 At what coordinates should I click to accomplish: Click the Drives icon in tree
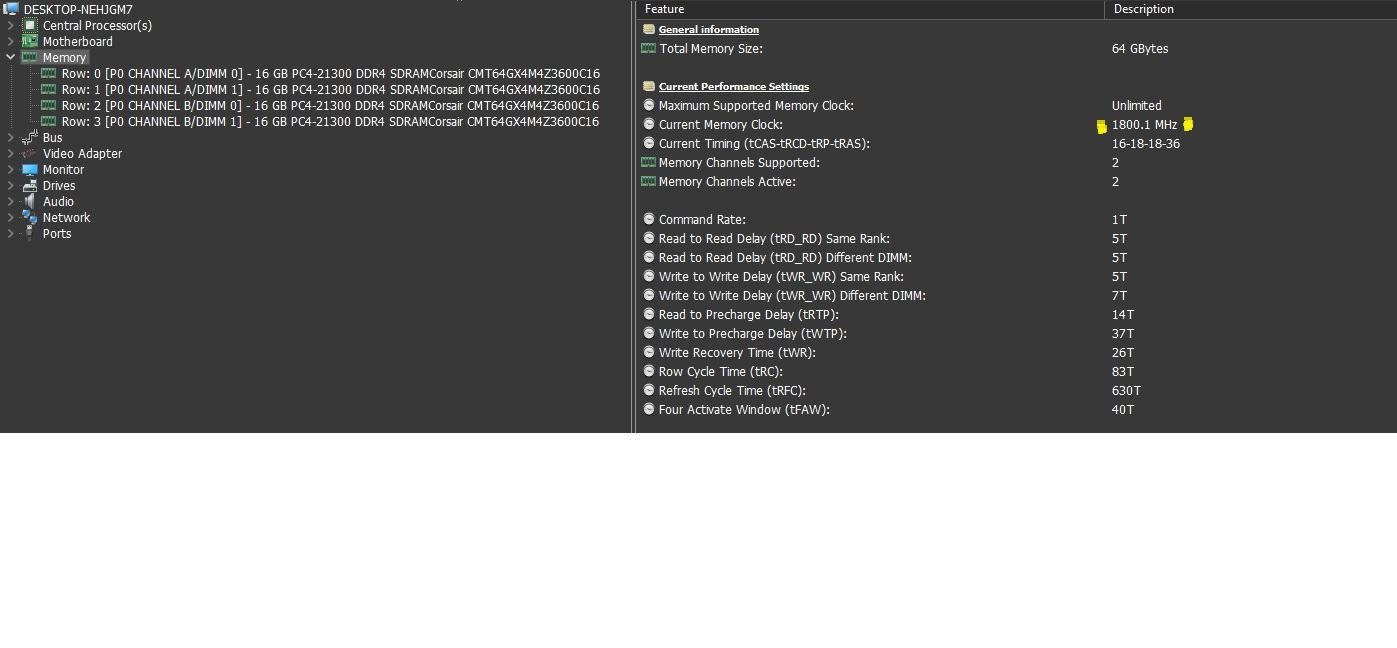30,186
